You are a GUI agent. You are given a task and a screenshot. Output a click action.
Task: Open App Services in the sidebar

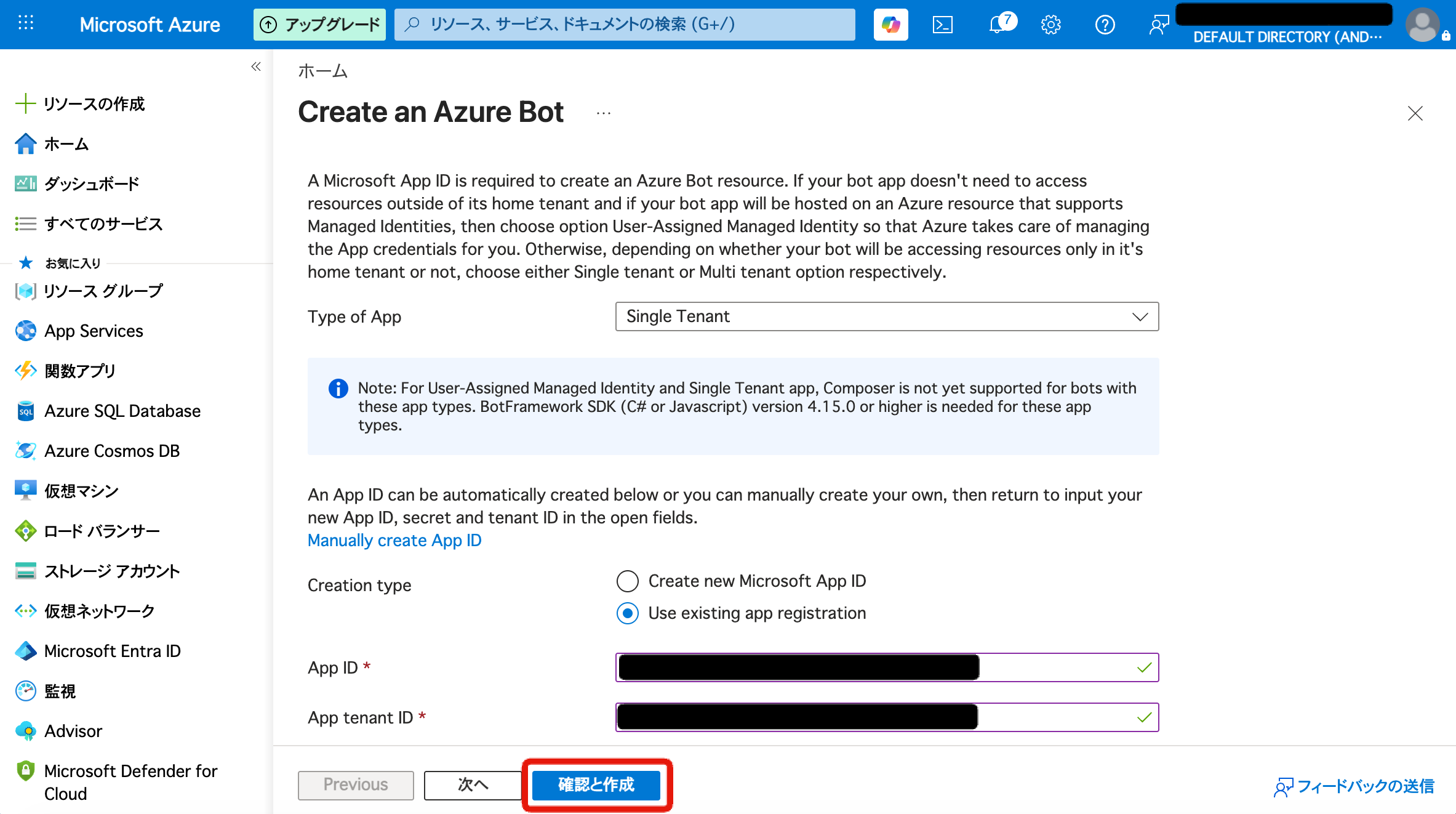point(94,331)
